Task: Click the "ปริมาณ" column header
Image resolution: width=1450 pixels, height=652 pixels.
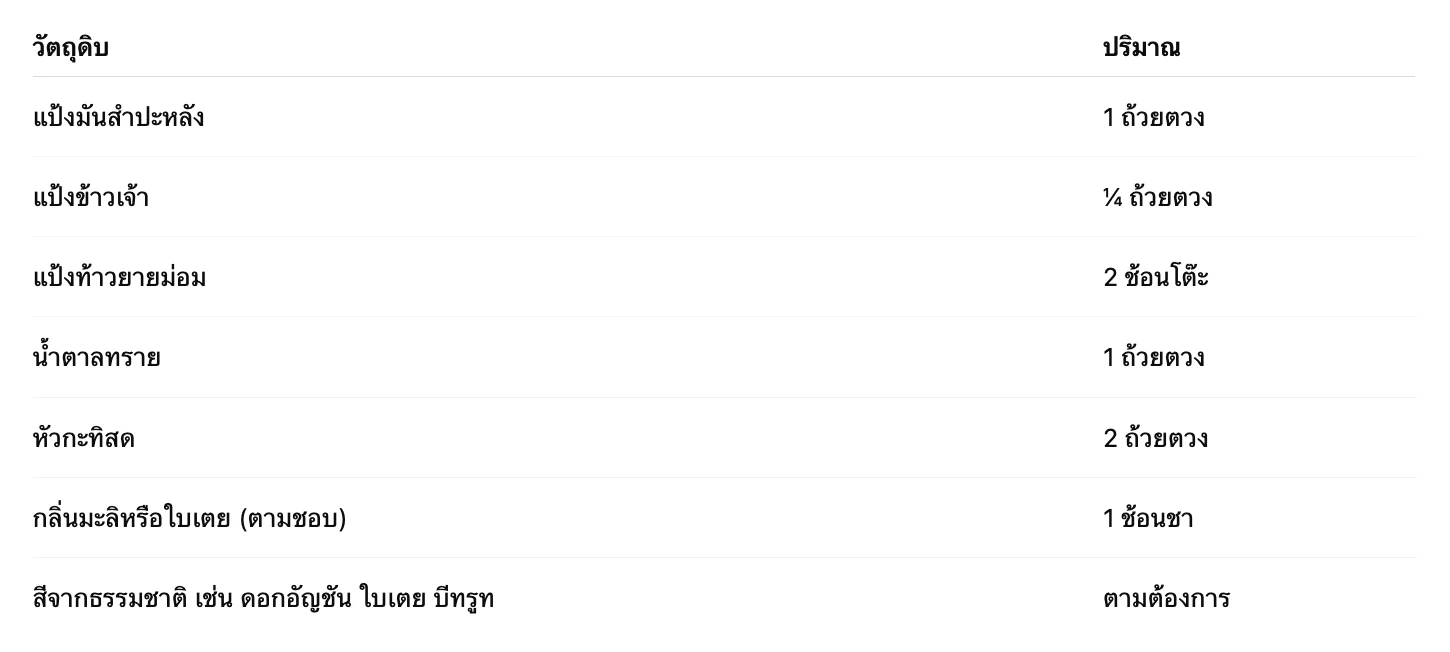Action: click(x=1141, y=48)
